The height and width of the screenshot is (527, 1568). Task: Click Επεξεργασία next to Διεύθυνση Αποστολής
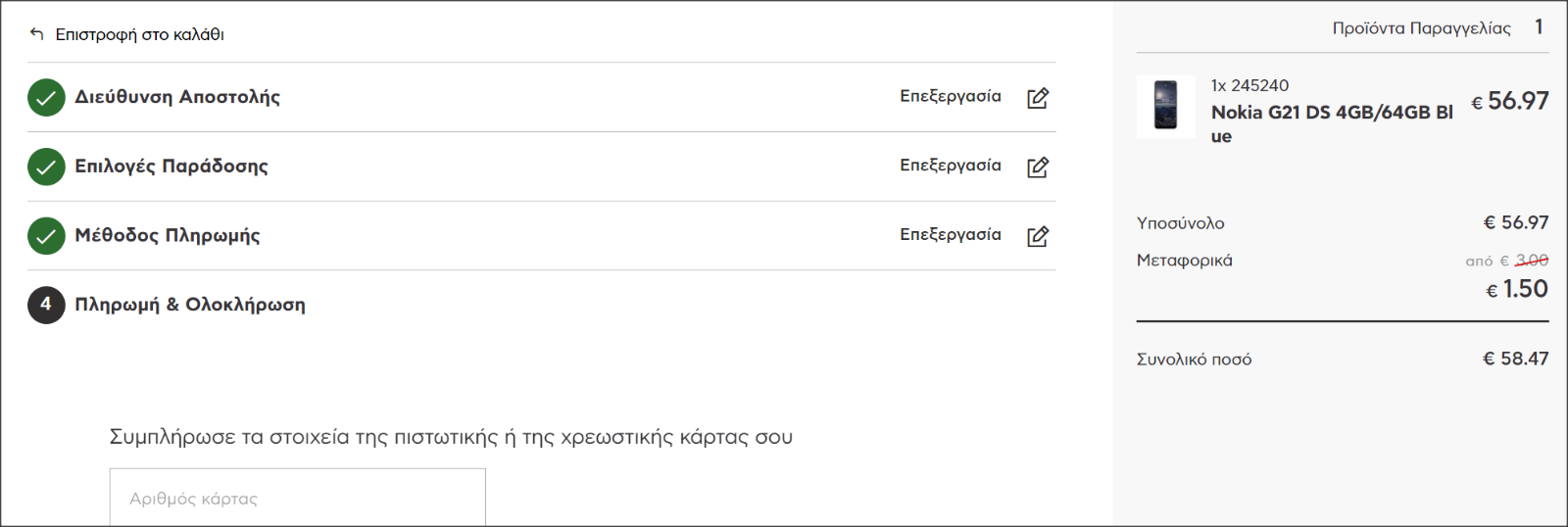951,96
